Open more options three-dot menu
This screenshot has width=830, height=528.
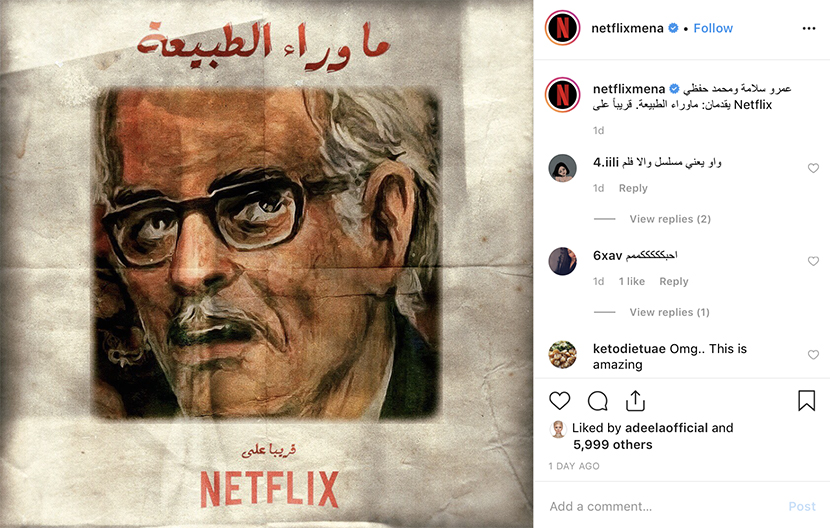coord(809,28)
